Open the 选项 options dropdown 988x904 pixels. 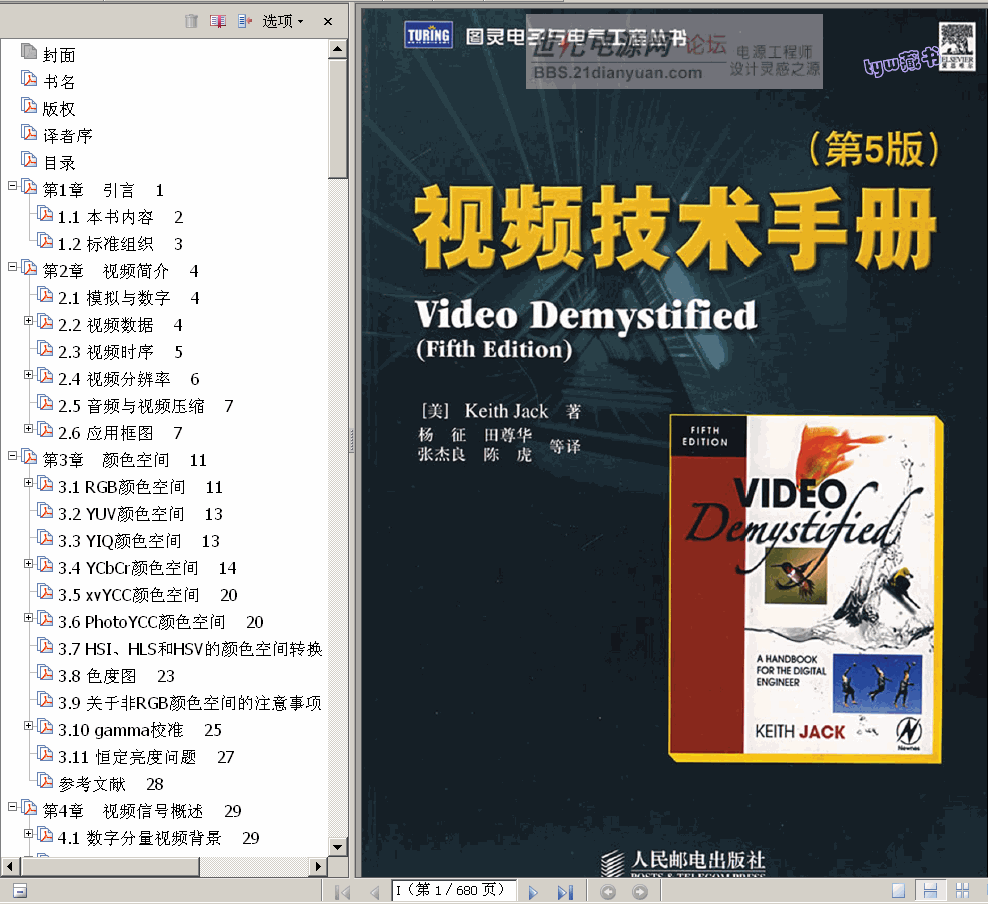[x=282, y=21]
